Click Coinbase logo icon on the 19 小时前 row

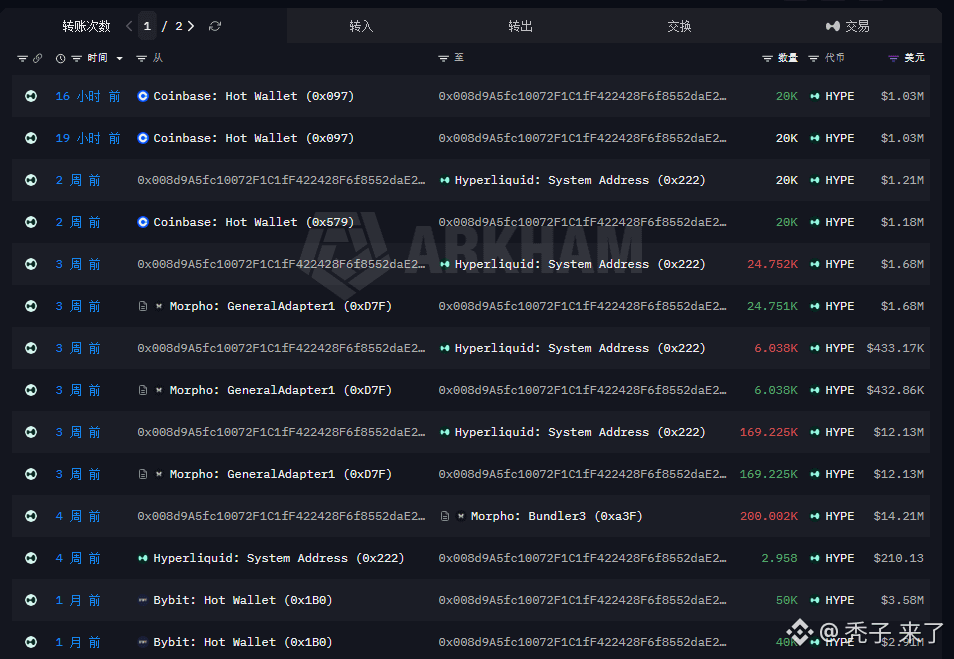(142, 138)
